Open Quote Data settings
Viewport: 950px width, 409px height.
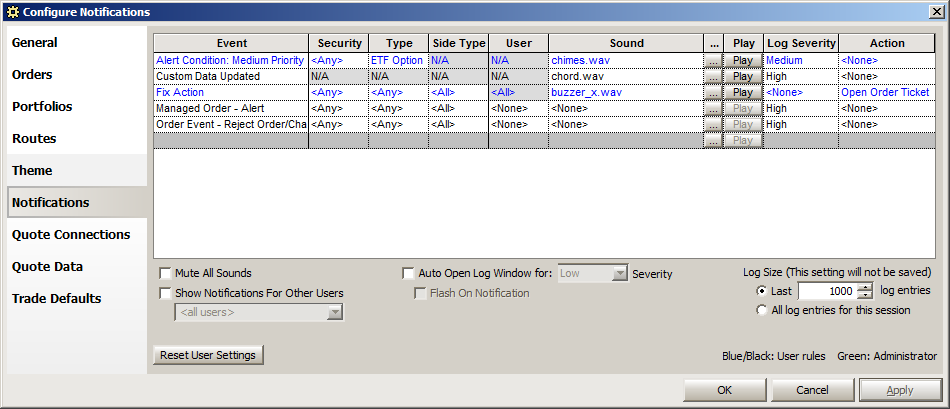[76, 267]
